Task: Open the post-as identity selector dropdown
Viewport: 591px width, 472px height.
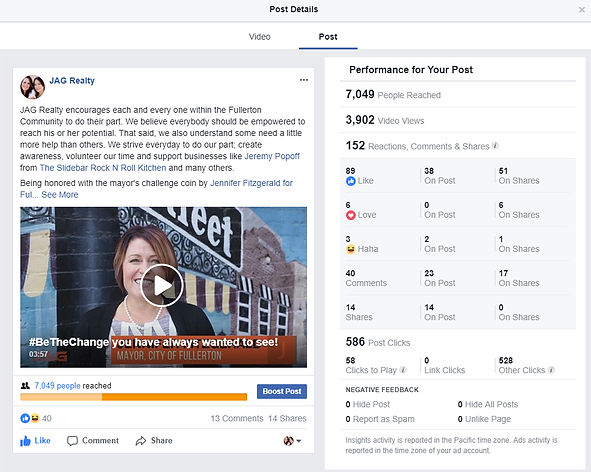Action: coord(292,441)
